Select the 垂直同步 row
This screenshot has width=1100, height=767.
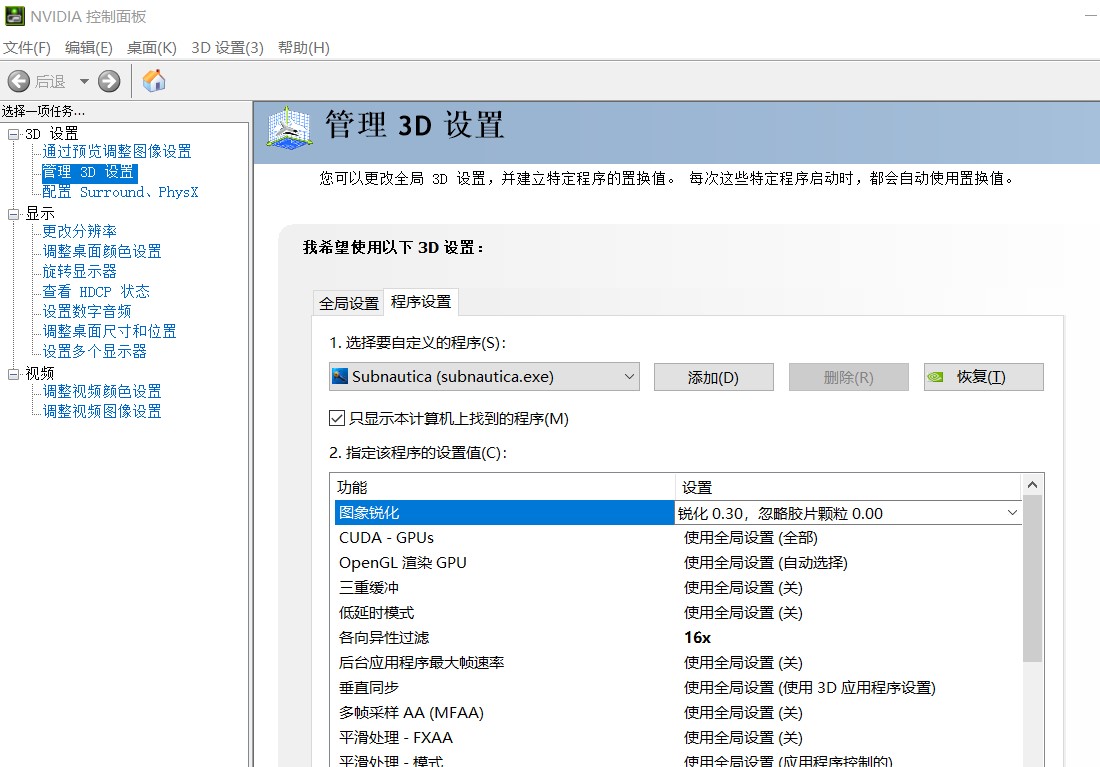[x=678, y=688]
